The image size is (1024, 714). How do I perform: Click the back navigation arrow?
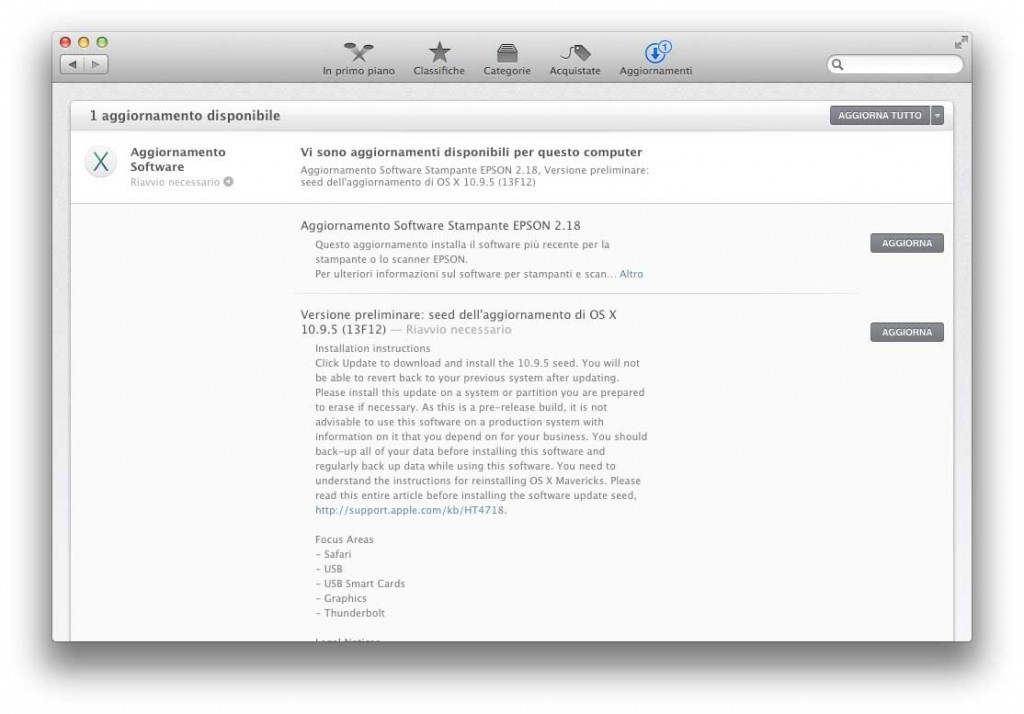(x=72, y=64)
